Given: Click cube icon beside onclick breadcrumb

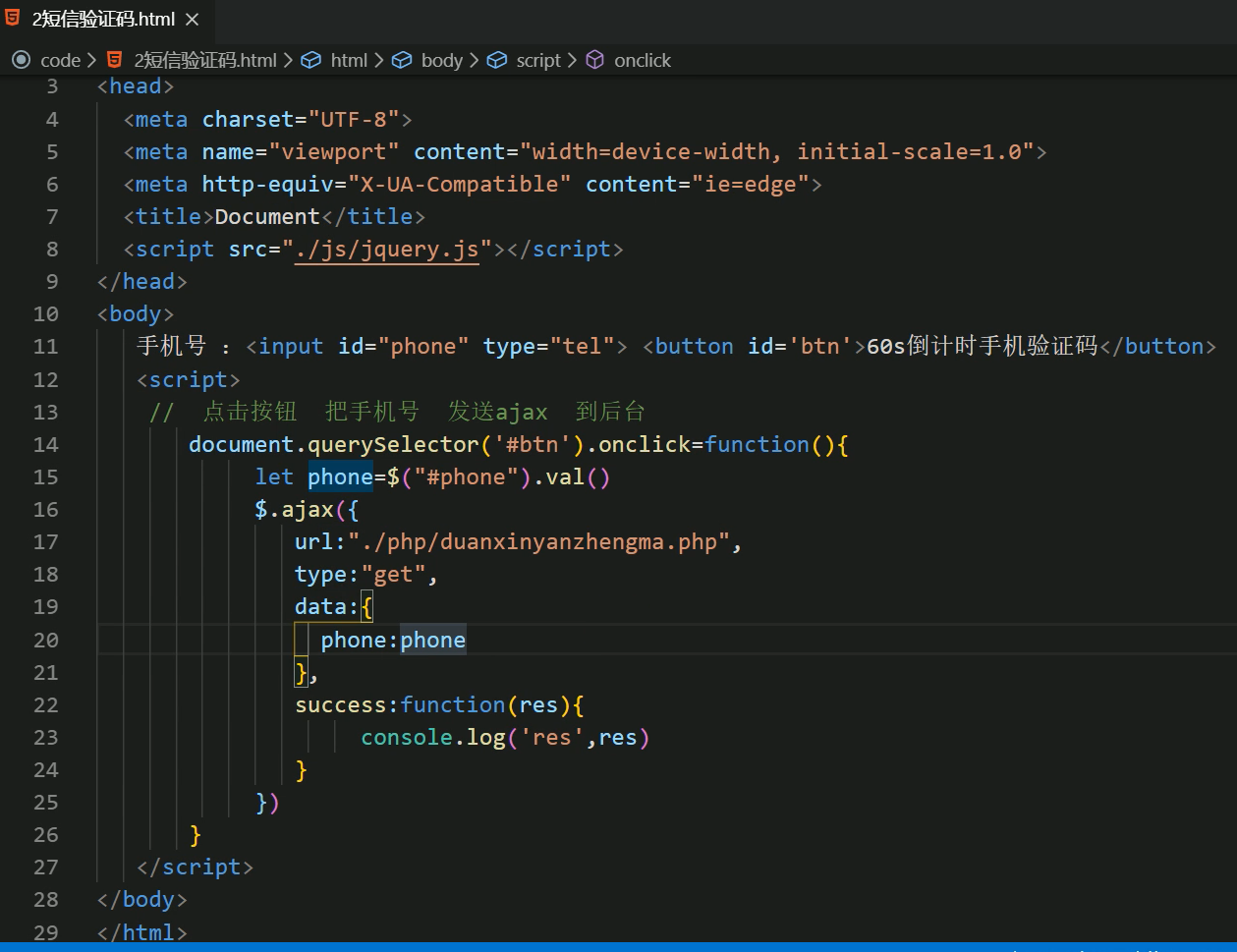Looking at the screenshot, I should tap(595, 60).
